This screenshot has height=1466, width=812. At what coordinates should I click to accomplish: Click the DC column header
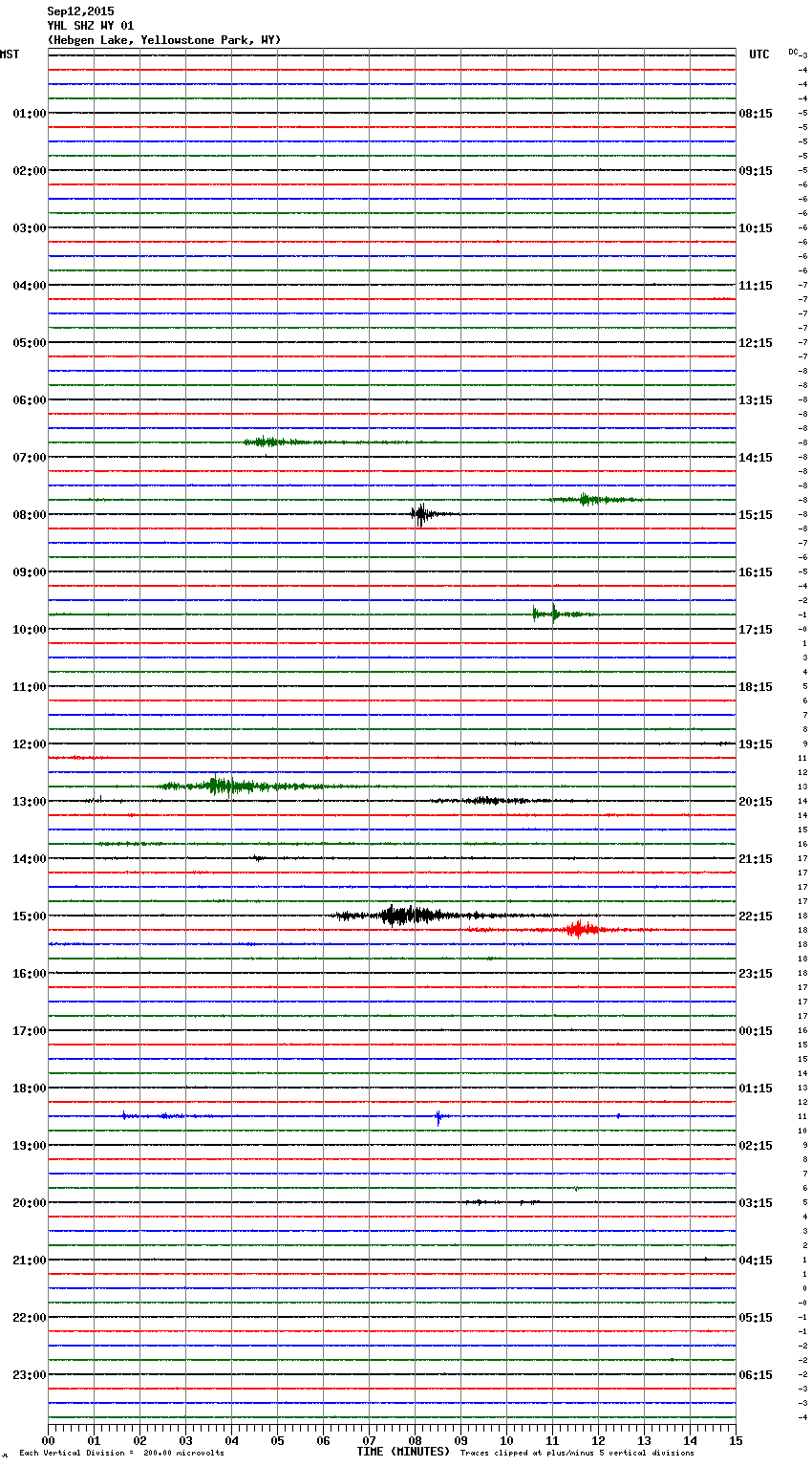click(x=793, y=52)
